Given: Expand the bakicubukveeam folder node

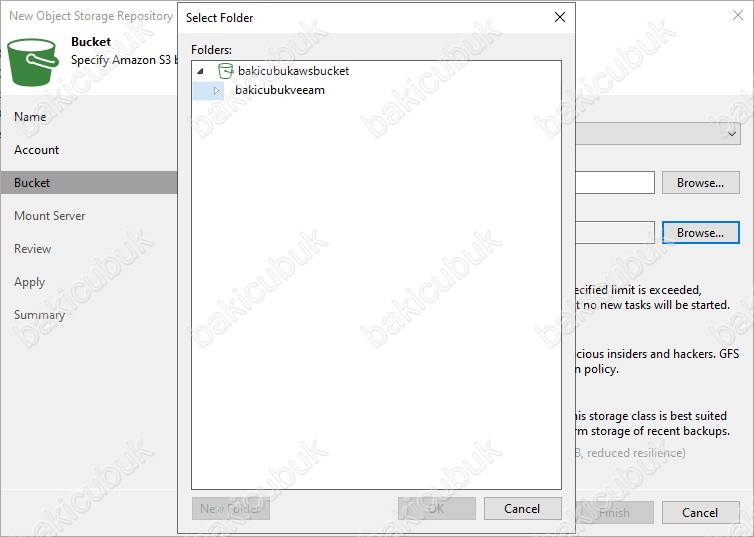Looking at the screenshot, I should (x=216, y=90).
